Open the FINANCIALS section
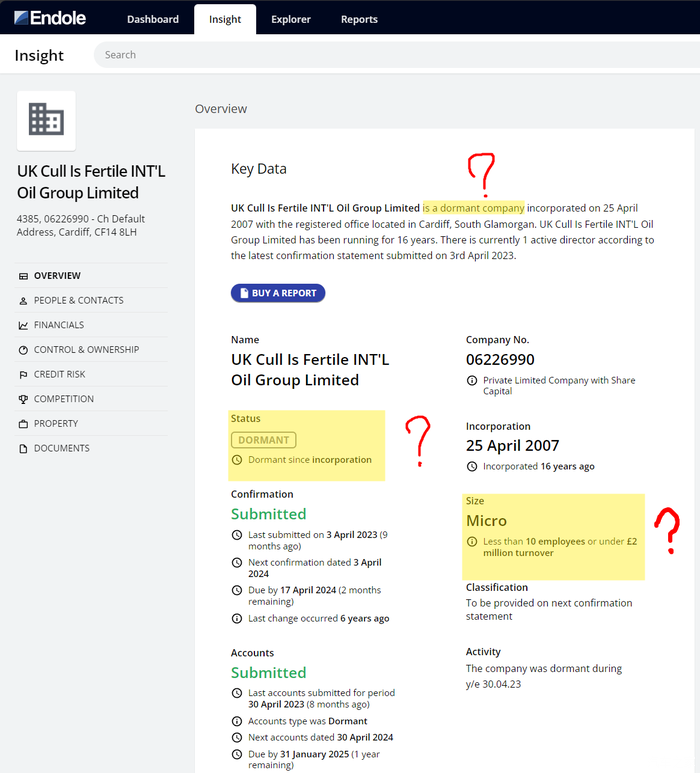The image size is (700, 773). 59,325
